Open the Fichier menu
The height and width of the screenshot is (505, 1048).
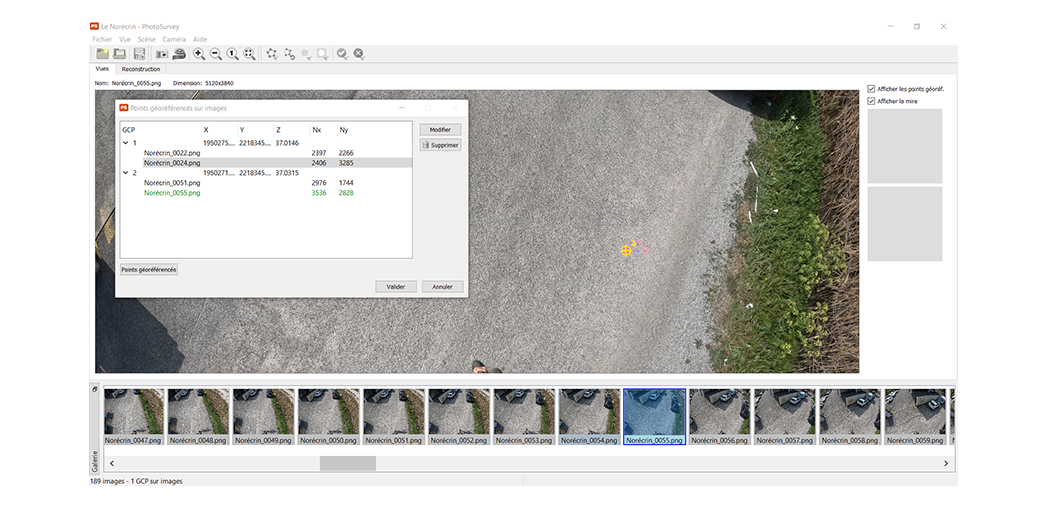pyautogui.click(x=102, y=39)
